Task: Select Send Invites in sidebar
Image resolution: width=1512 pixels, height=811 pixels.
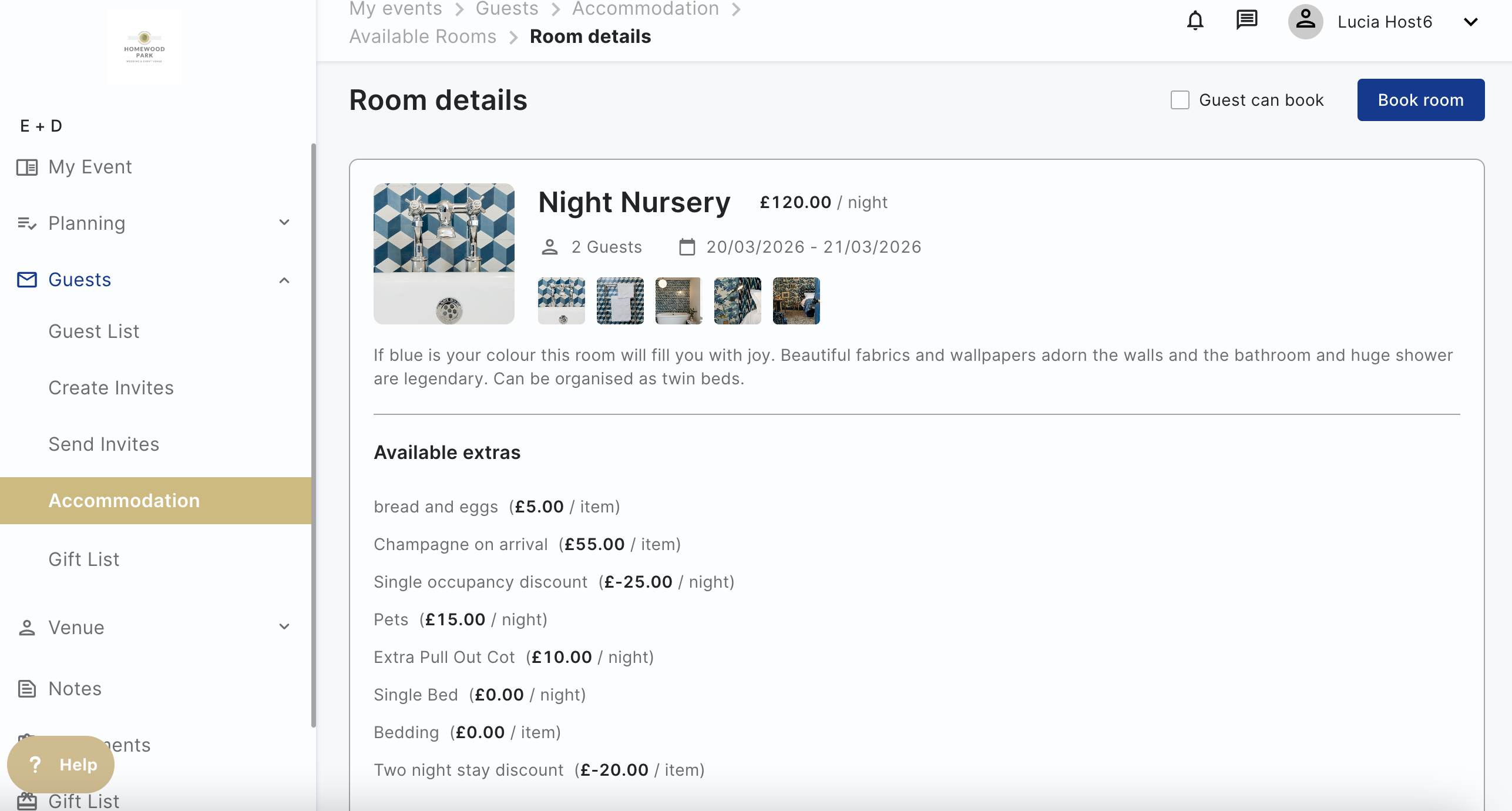Action: point(104,444)
